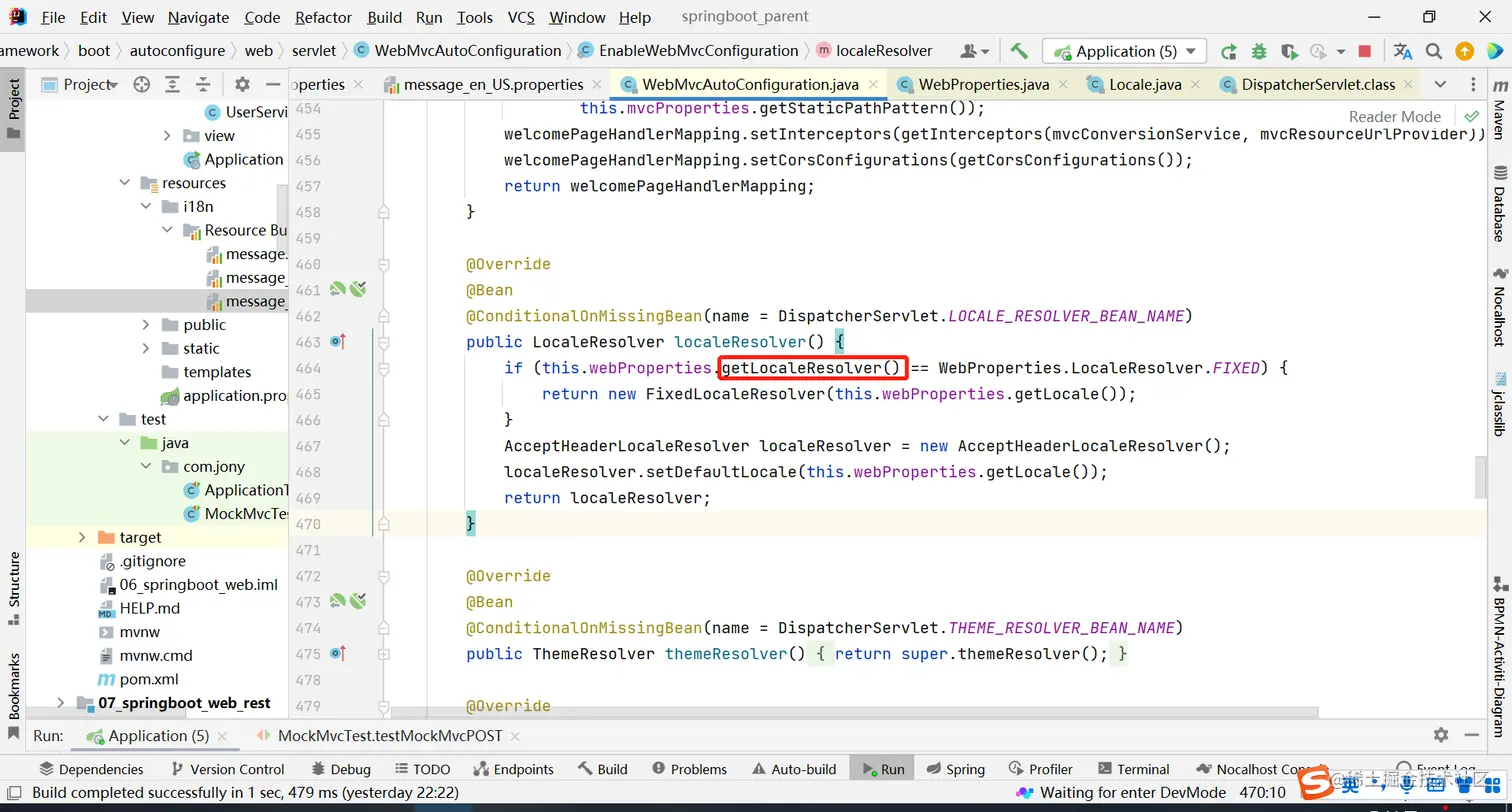Select MockMvcTest.testMockMvcPOST run tab
The width and height of the screenshot is (1512, 812).
click(391, 735)
